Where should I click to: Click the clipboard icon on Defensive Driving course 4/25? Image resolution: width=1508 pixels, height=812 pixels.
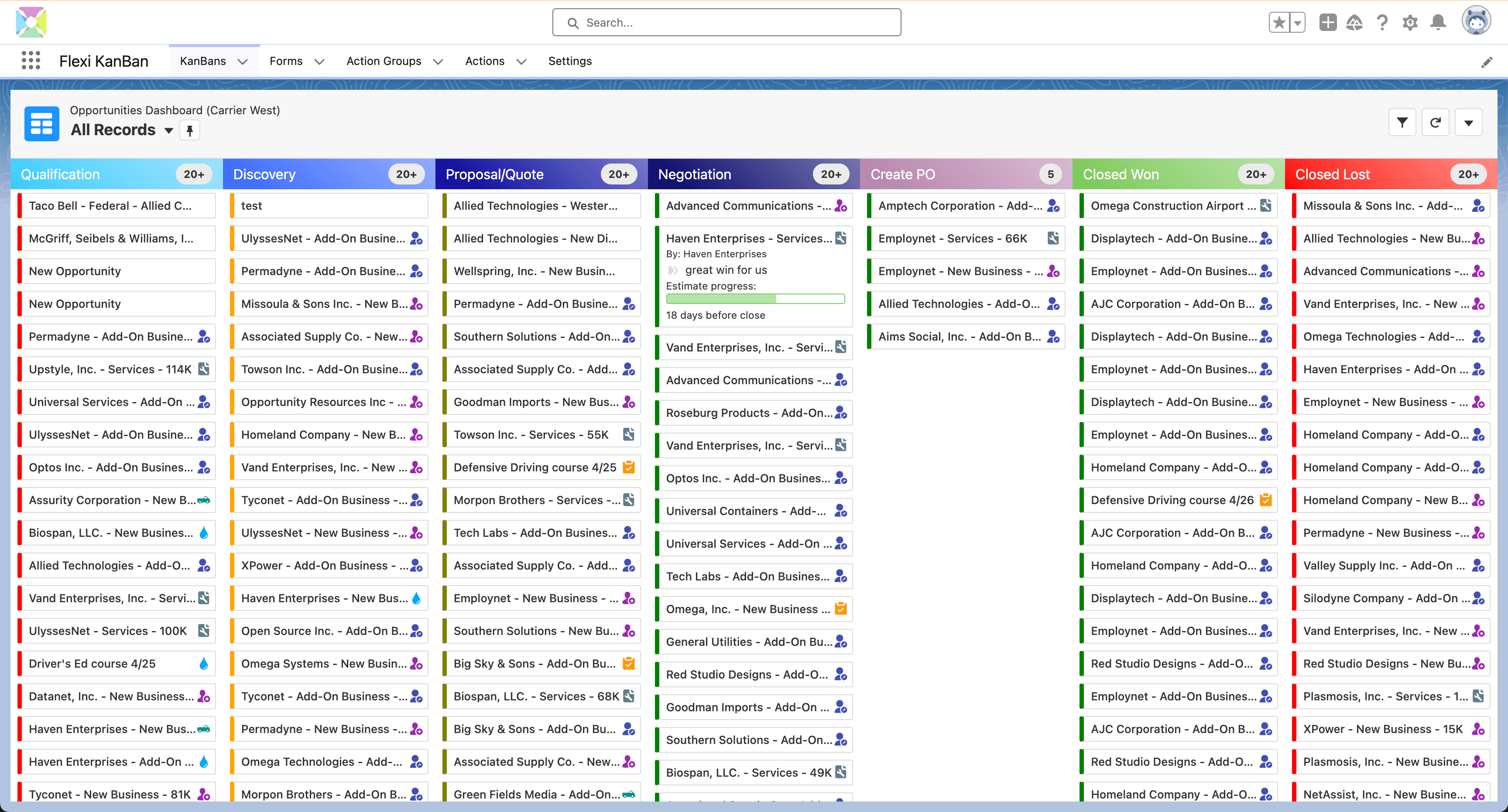[x=629, y=467]
